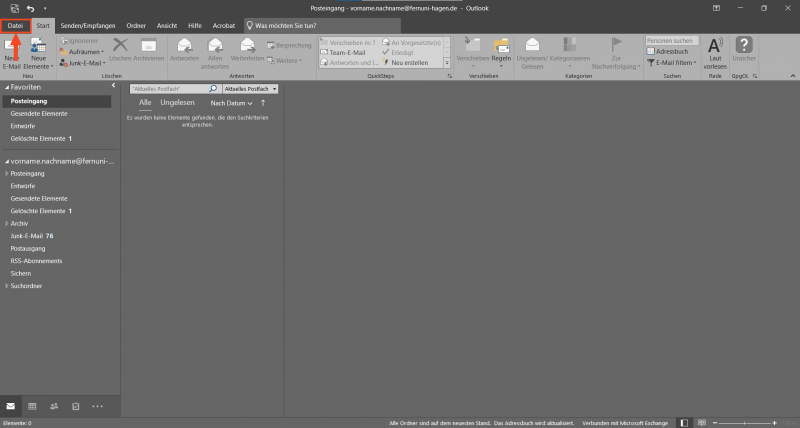Click the Ungelesen/Gelesen envelope icon
Screen dimensions: 800x428
click(532, 45)
